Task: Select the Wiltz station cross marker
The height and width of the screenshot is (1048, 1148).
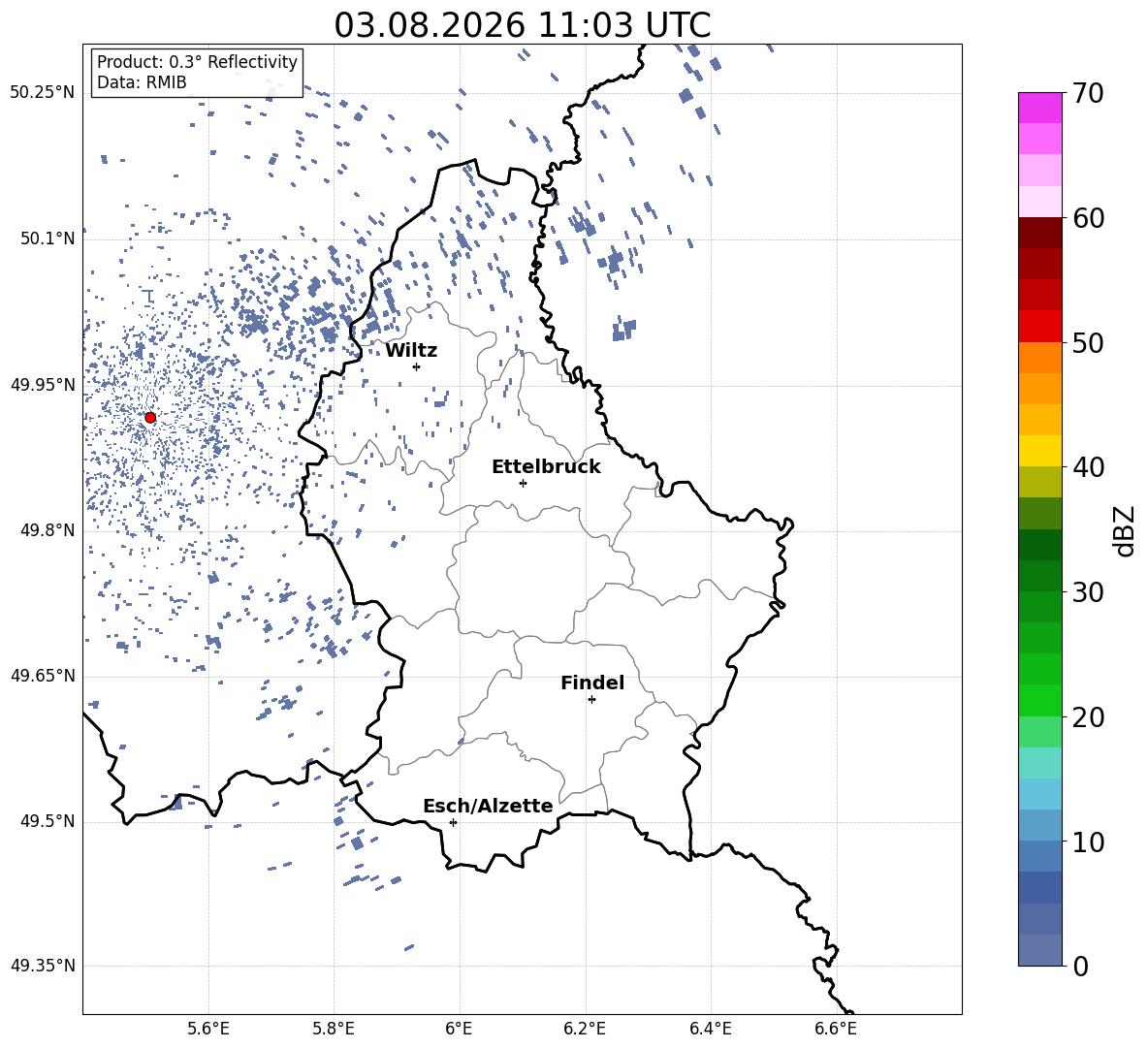Action: click(417, 366)
